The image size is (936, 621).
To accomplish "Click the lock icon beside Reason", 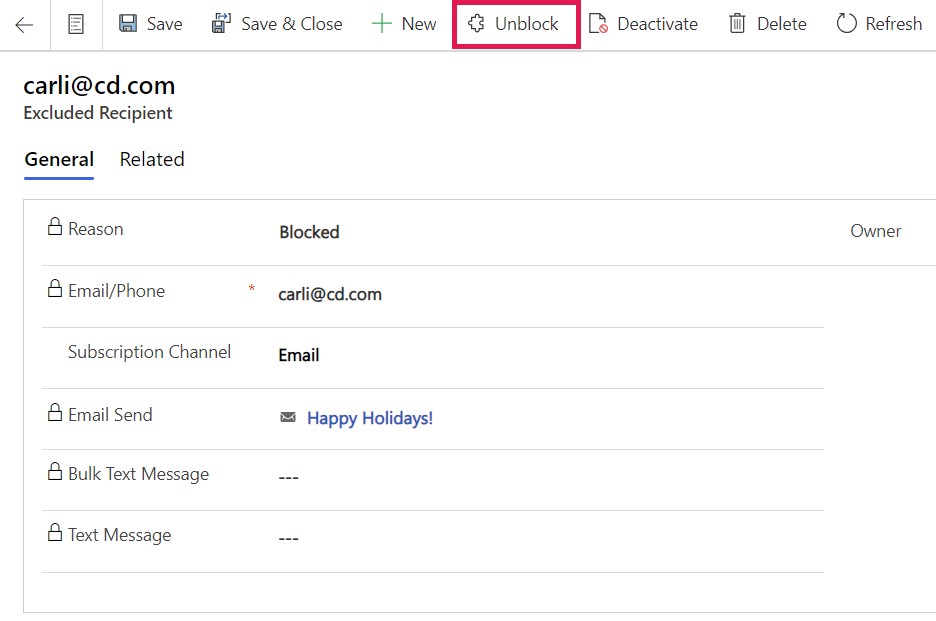I will 55,226.
